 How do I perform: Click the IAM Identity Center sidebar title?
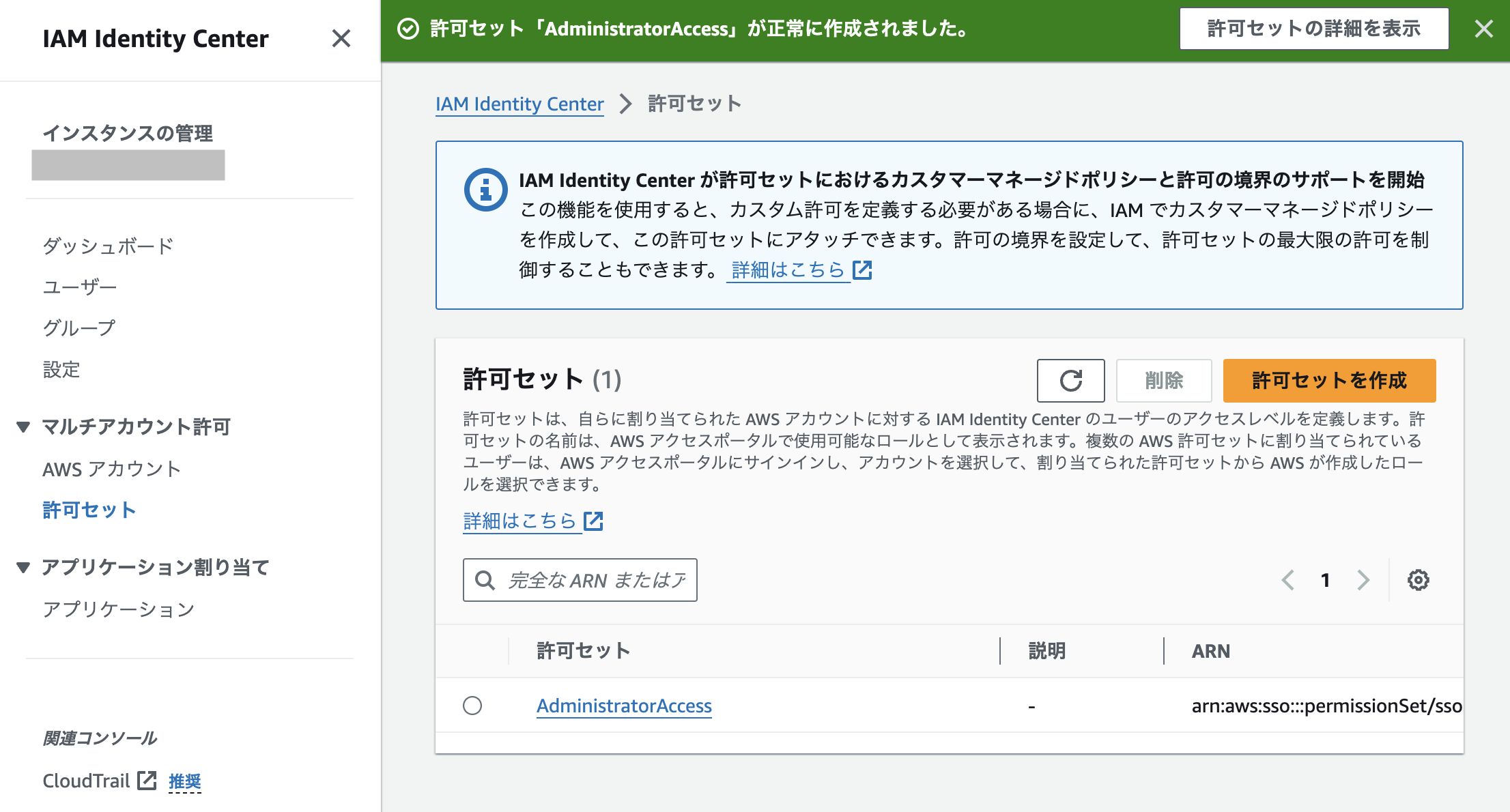point(156,38)
